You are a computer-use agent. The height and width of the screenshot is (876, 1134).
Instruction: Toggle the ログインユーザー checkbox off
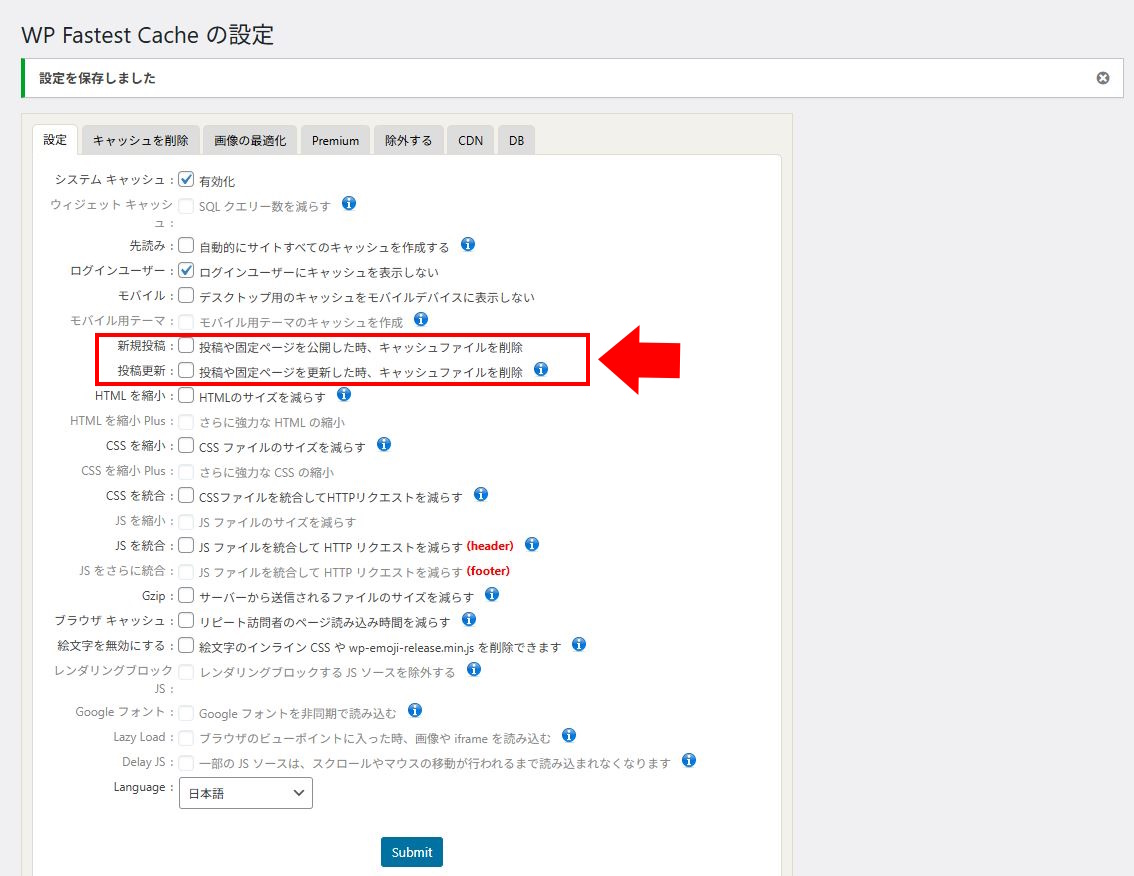(186, 271)
